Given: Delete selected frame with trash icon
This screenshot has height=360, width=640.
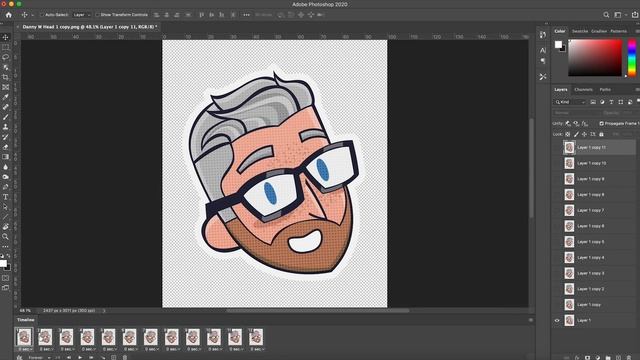Looking at the screenshot, I should (x=125, y=358).
